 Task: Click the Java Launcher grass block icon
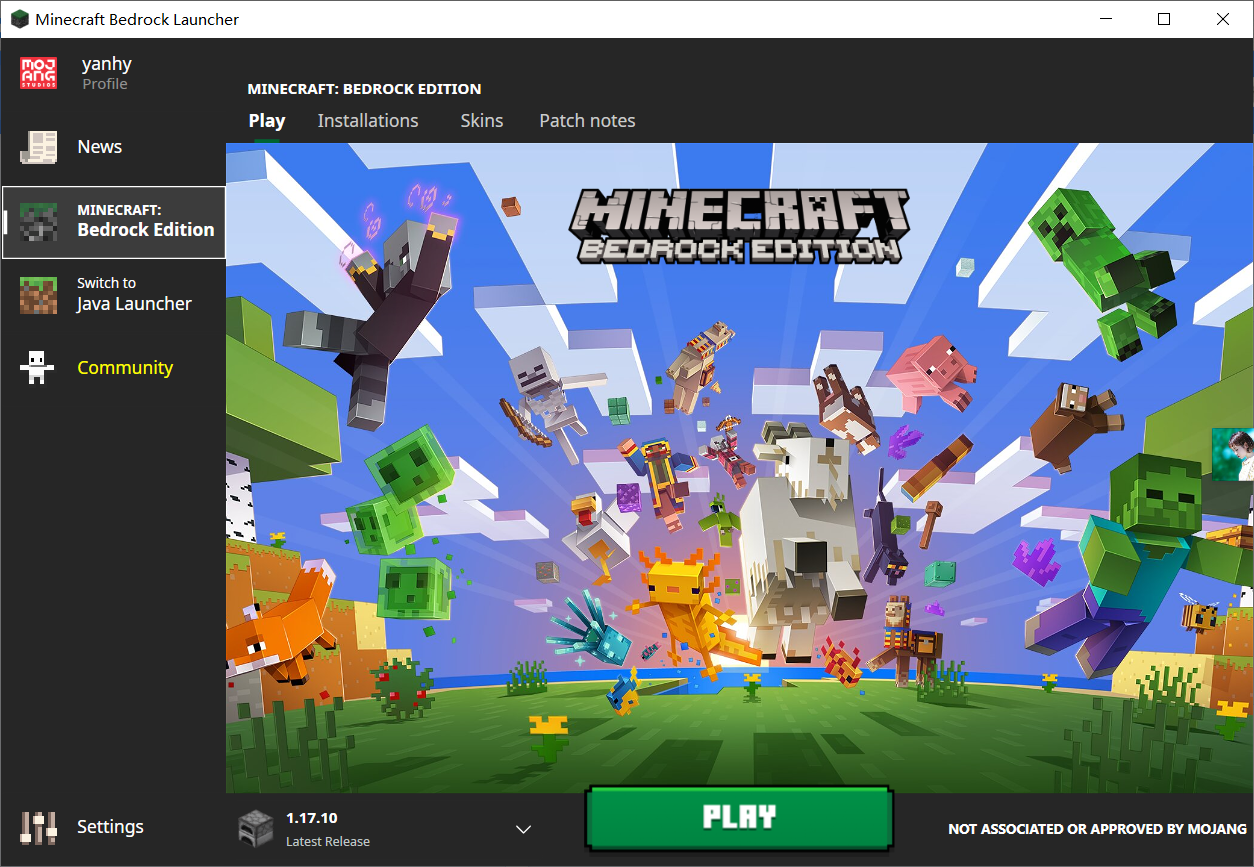(x=39, y=295)
